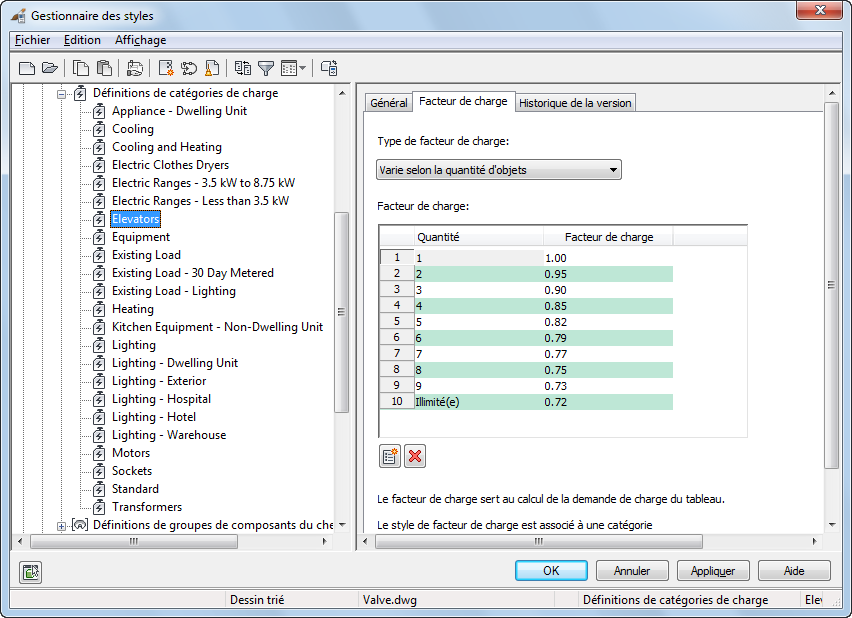Click Facteur de charge column header
Viewport: 852px width, 618px height.
coord(608,237)
